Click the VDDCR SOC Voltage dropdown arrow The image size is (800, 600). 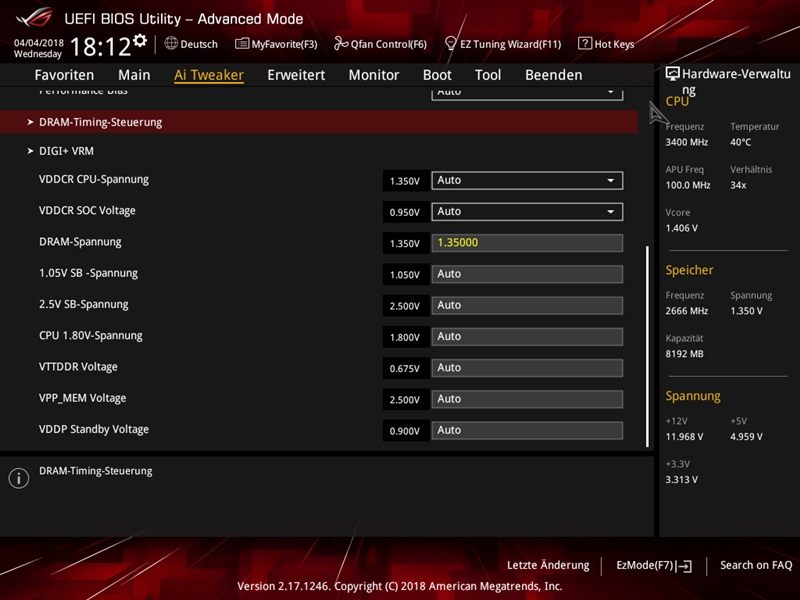(x=610, y=211)
